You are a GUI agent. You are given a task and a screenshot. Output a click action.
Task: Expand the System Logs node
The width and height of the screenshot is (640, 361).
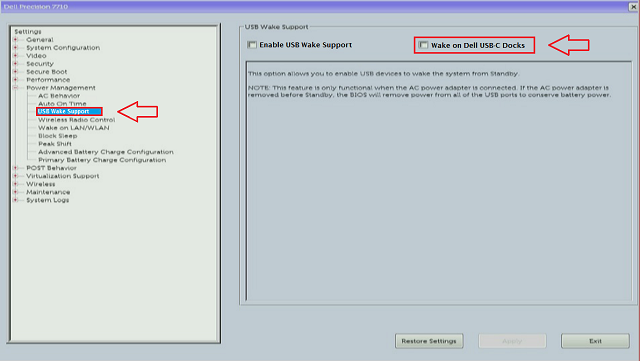(16, 200)
